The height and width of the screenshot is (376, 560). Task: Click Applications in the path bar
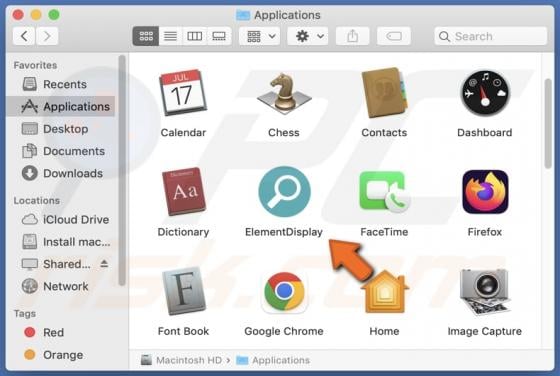click(x=273, y=360)
